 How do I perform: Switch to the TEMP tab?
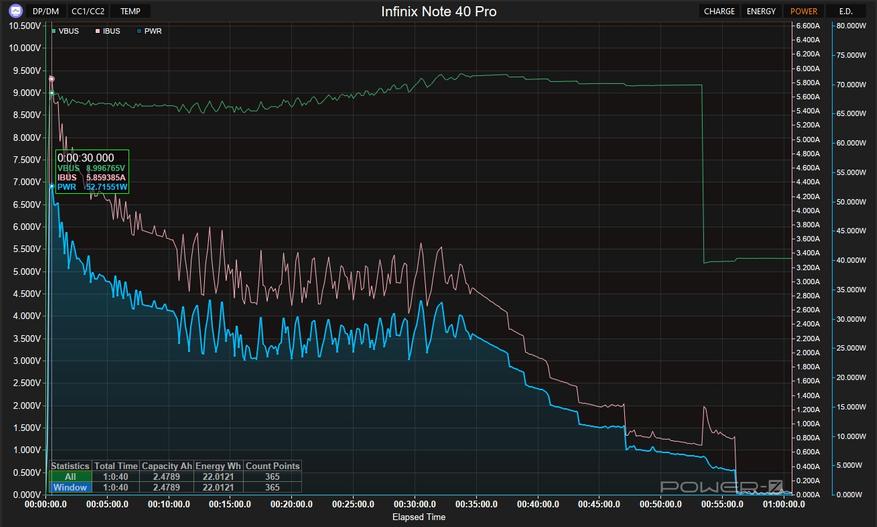[x=130, y=11]
